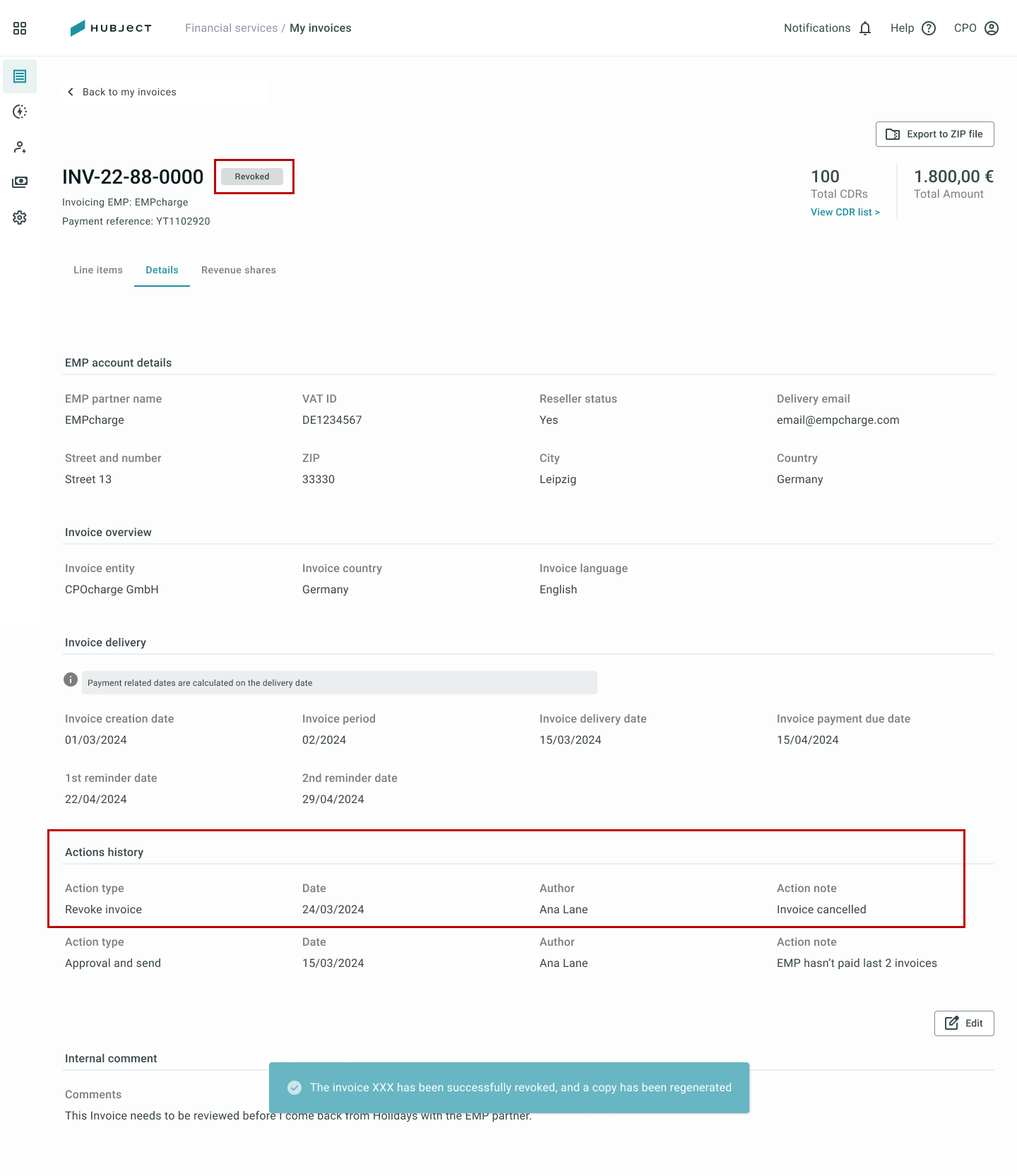This screenshot has height=1176, width=1017.
Task: Click the city value Leipzig
Action: point(558,480)
